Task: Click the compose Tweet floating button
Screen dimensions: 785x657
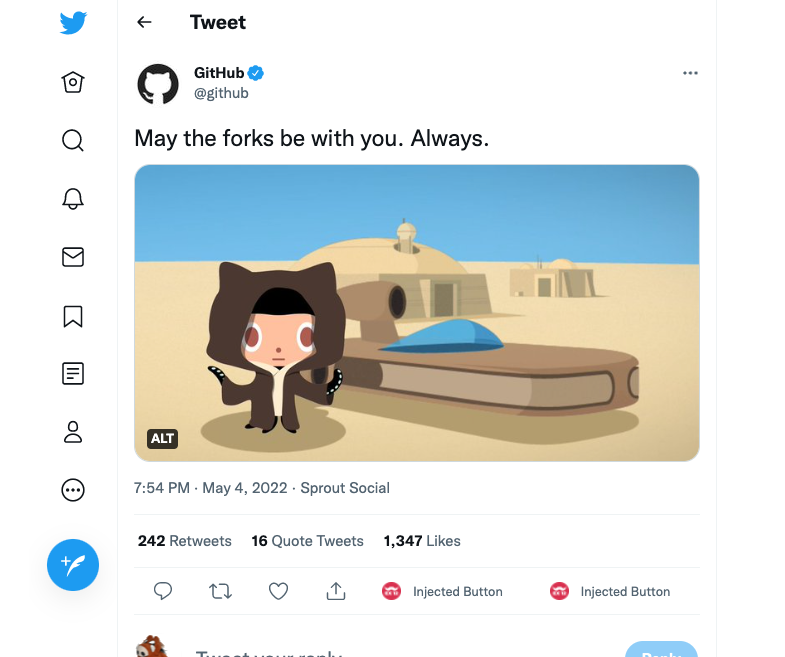Action: 73,565
